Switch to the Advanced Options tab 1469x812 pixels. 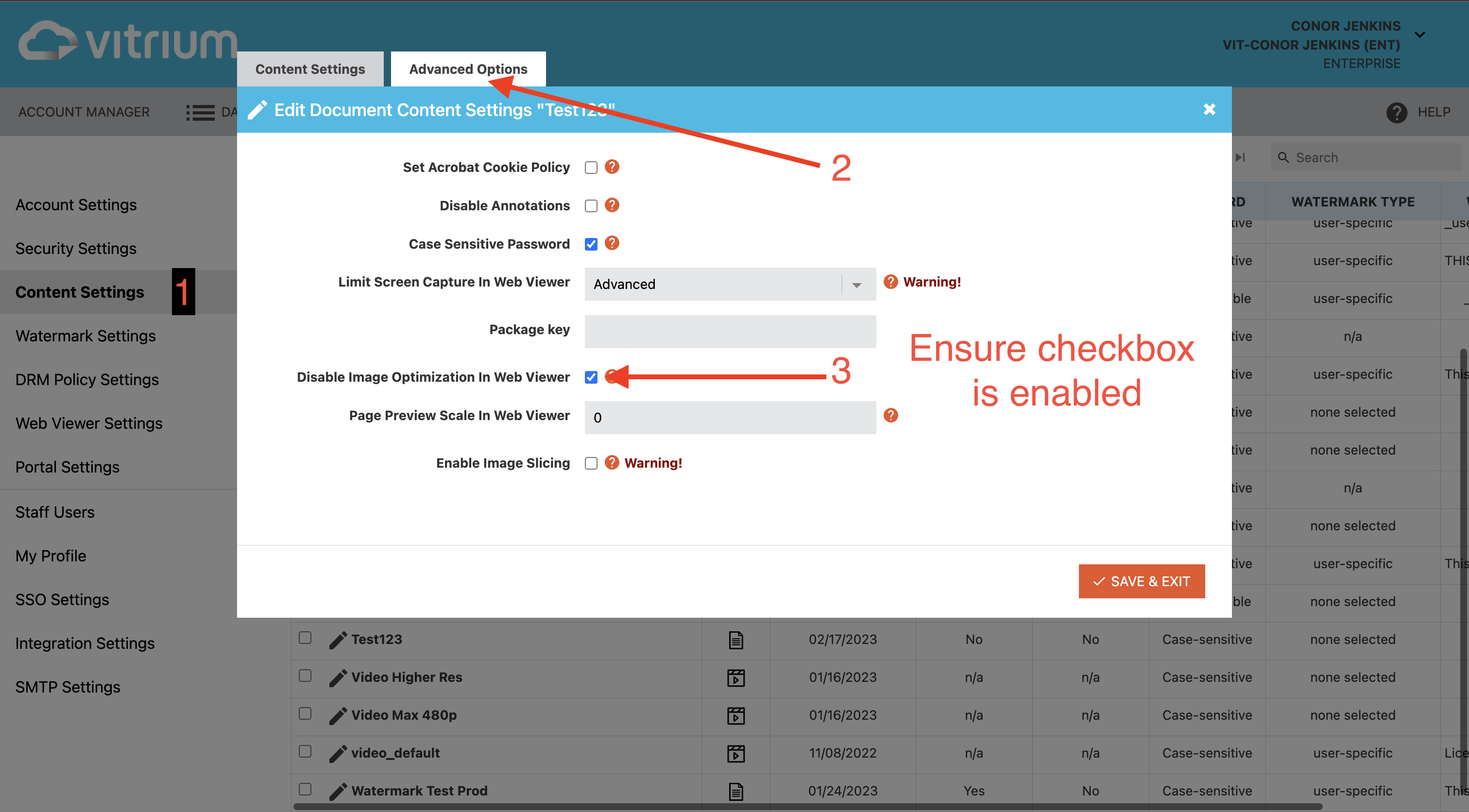click(468, 68)
